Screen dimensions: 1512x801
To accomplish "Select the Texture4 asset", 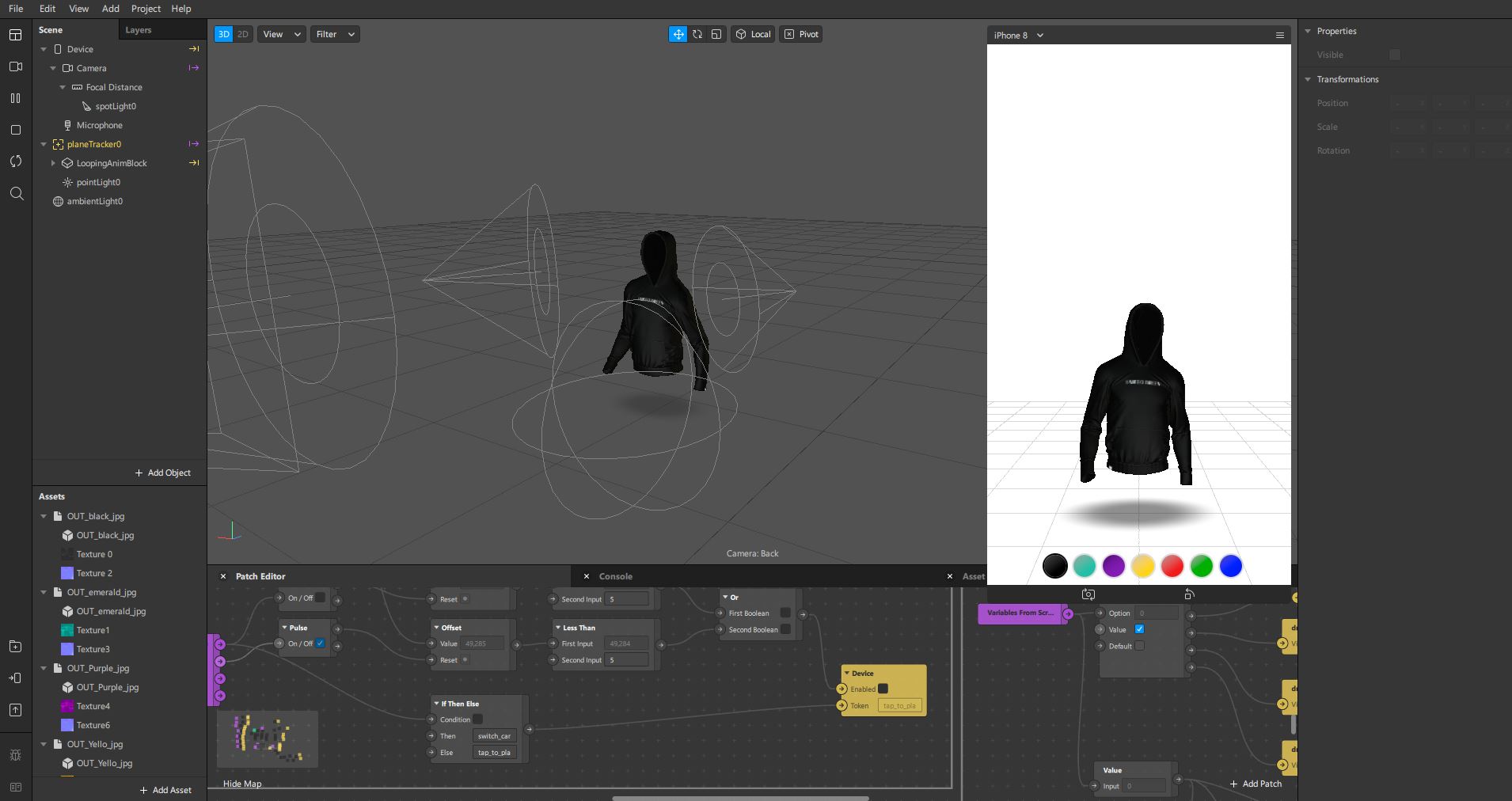I will pos(93,706).
